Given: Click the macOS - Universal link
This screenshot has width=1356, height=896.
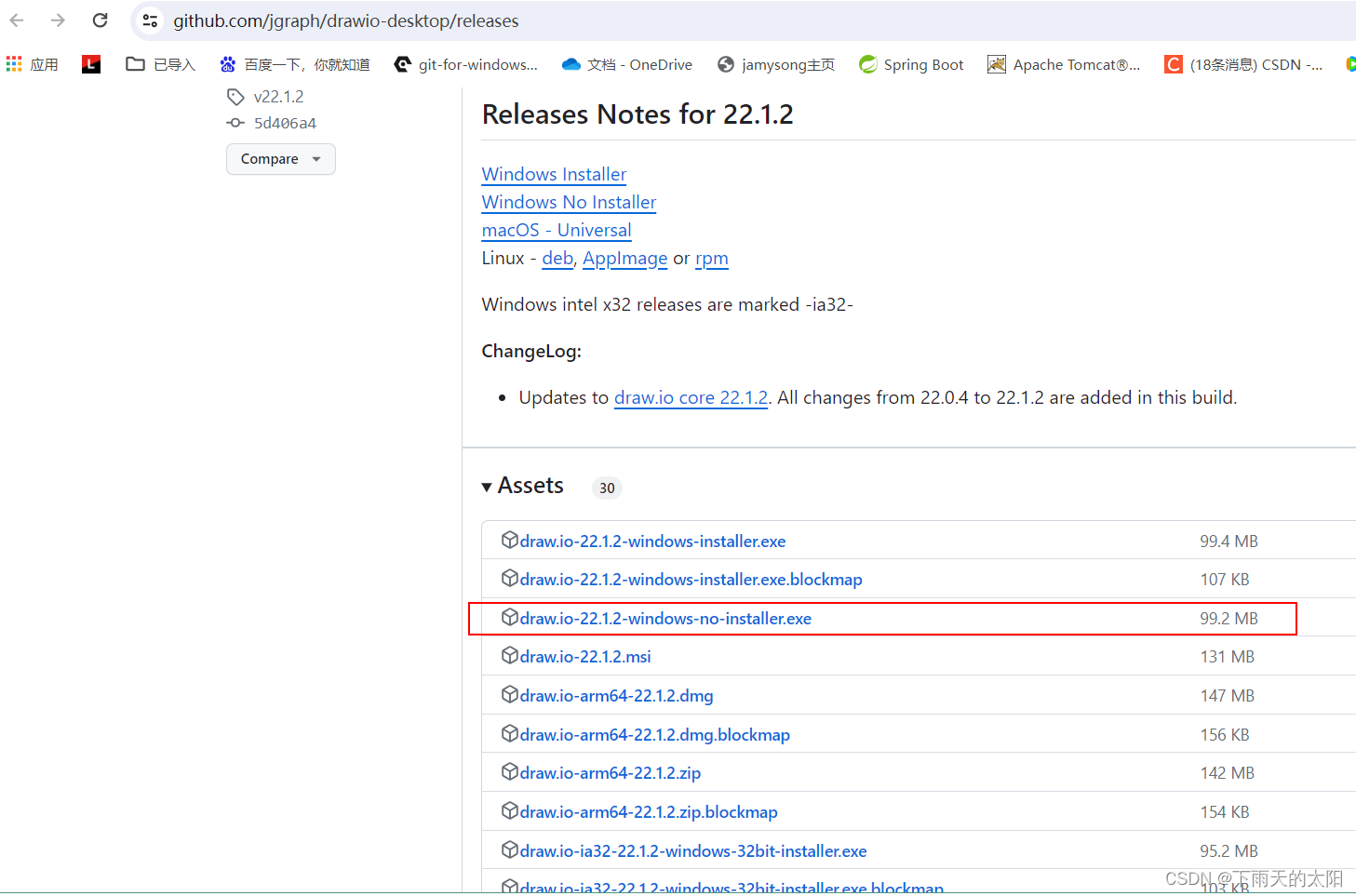Looking at the screenshot, I should [557, 230].
